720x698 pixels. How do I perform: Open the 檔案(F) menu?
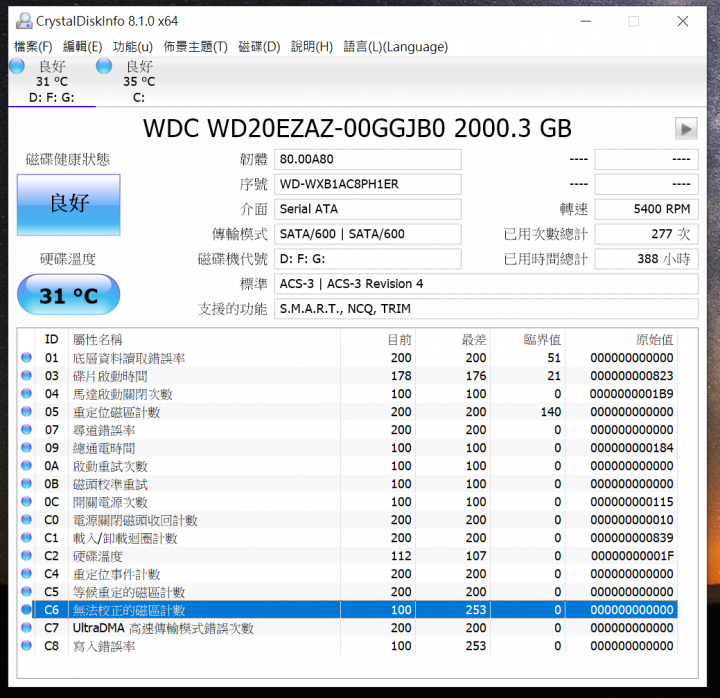pos(33,46)
